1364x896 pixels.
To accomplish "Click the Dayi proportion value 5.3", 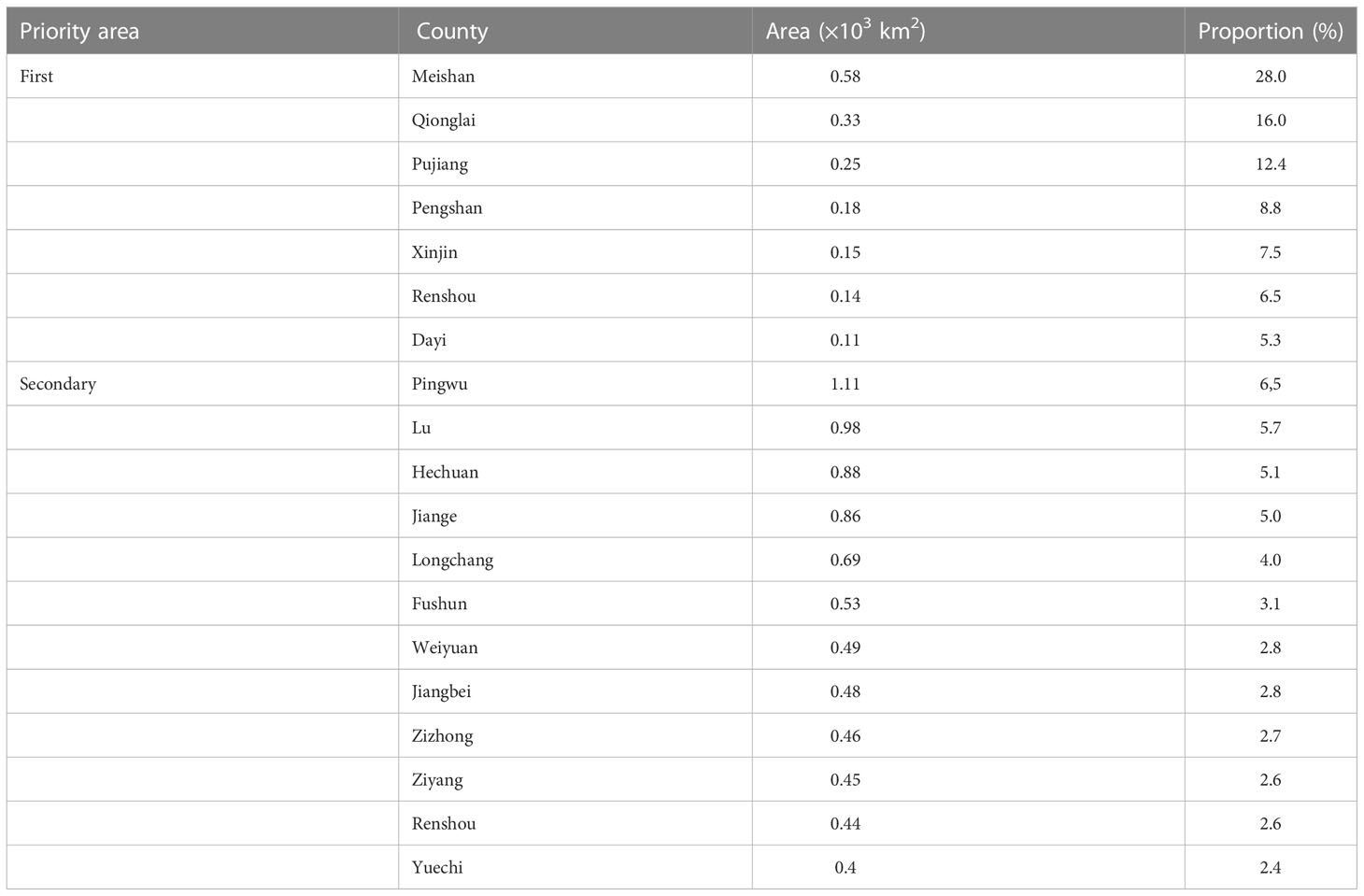I will tap(1271, 340).
